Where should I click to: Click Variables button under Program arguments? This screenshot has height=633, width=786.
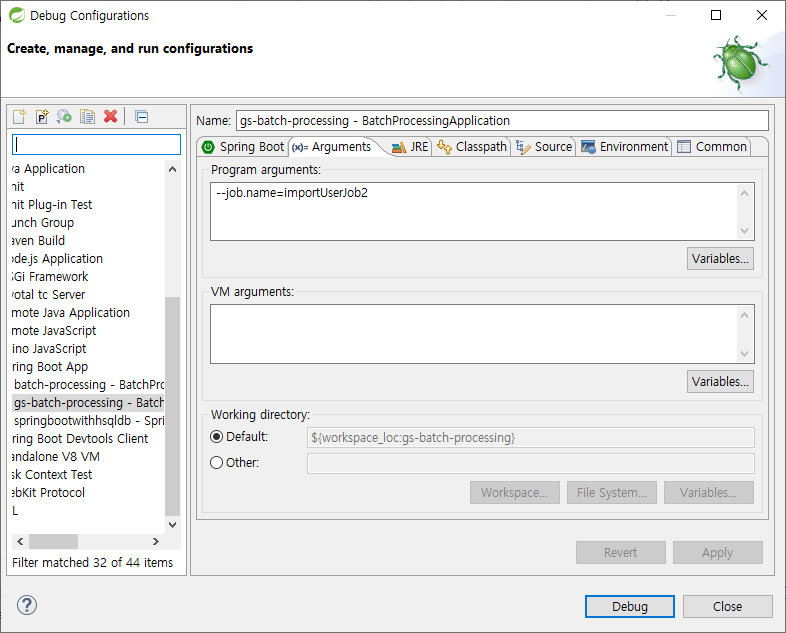tap(720, 259)
